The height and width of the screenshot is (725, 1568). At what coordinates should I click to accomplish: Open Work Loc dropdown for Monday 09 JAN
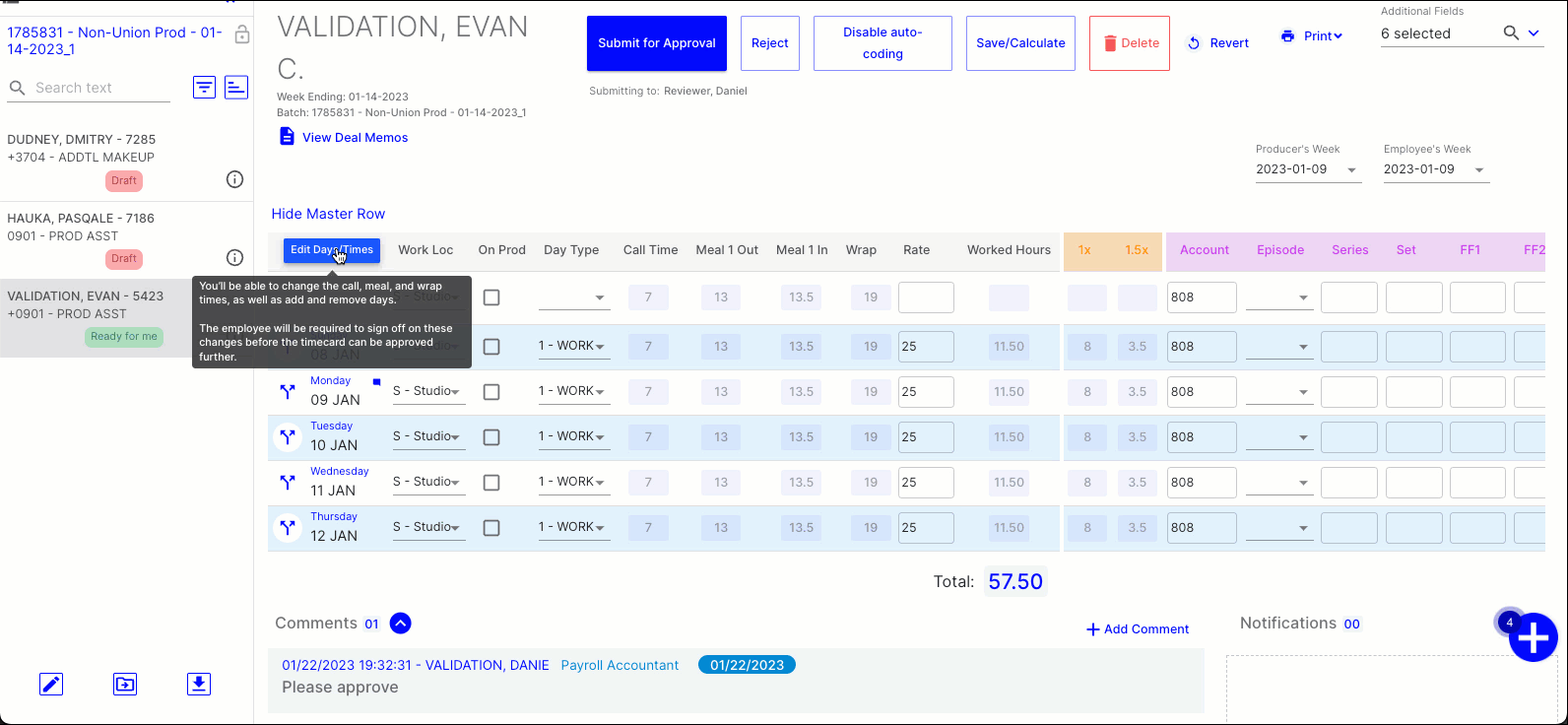[428, 391]
